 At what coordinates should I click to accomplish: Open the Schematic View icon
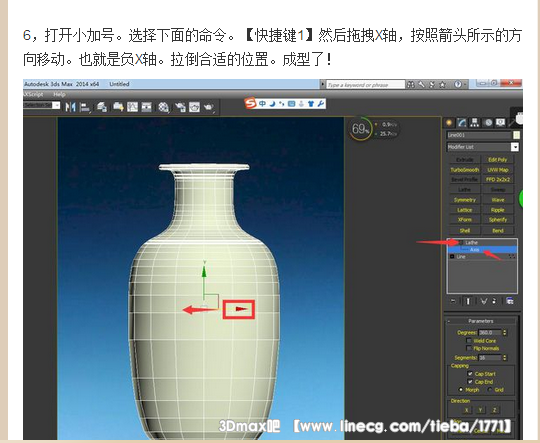pos(147,107)
